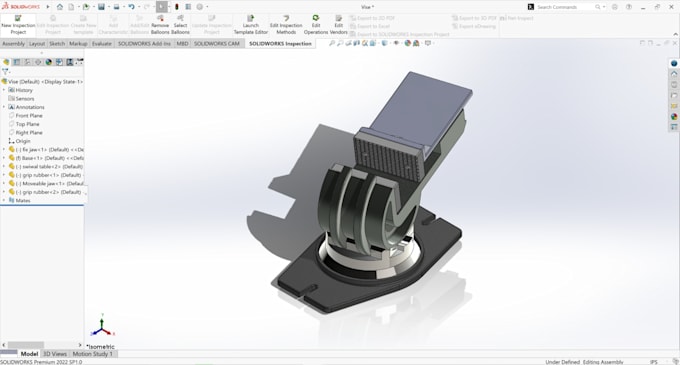Viewport: 680px width, 365px height.
Task: Click the File Properties icon
Action: (188, 7)
